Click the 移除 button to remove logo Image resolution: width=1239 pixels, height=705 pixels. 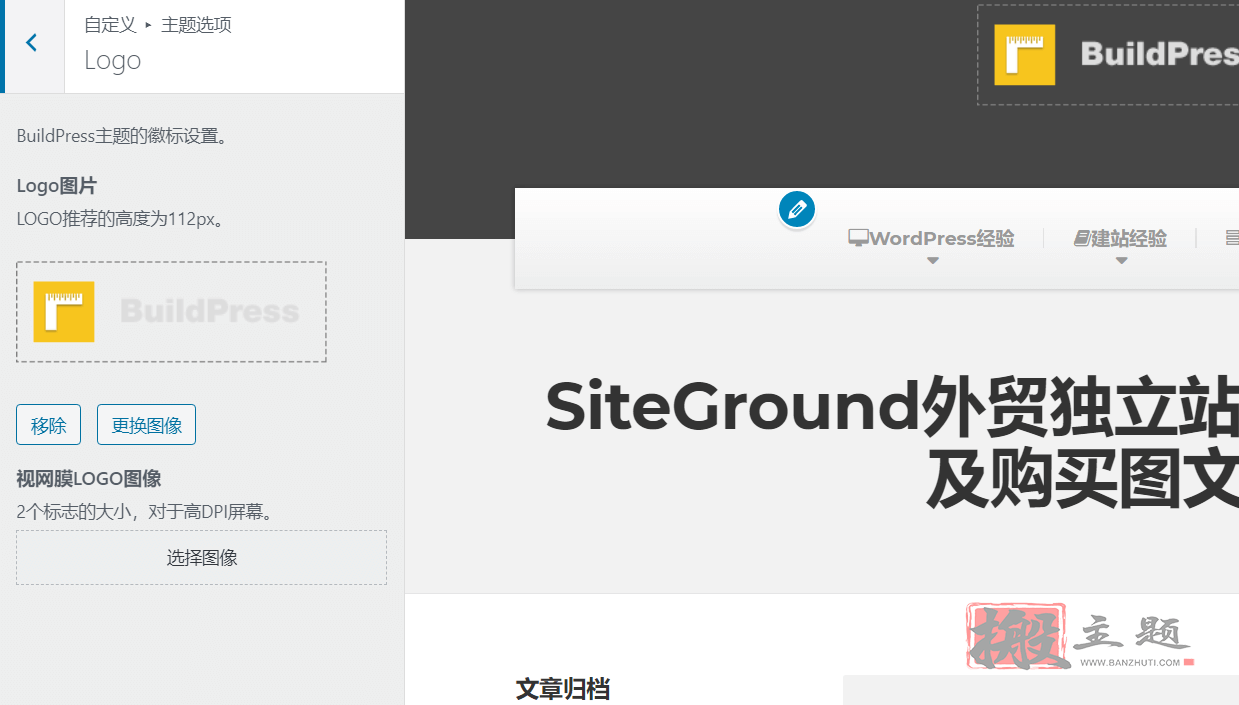coord(48,425)
